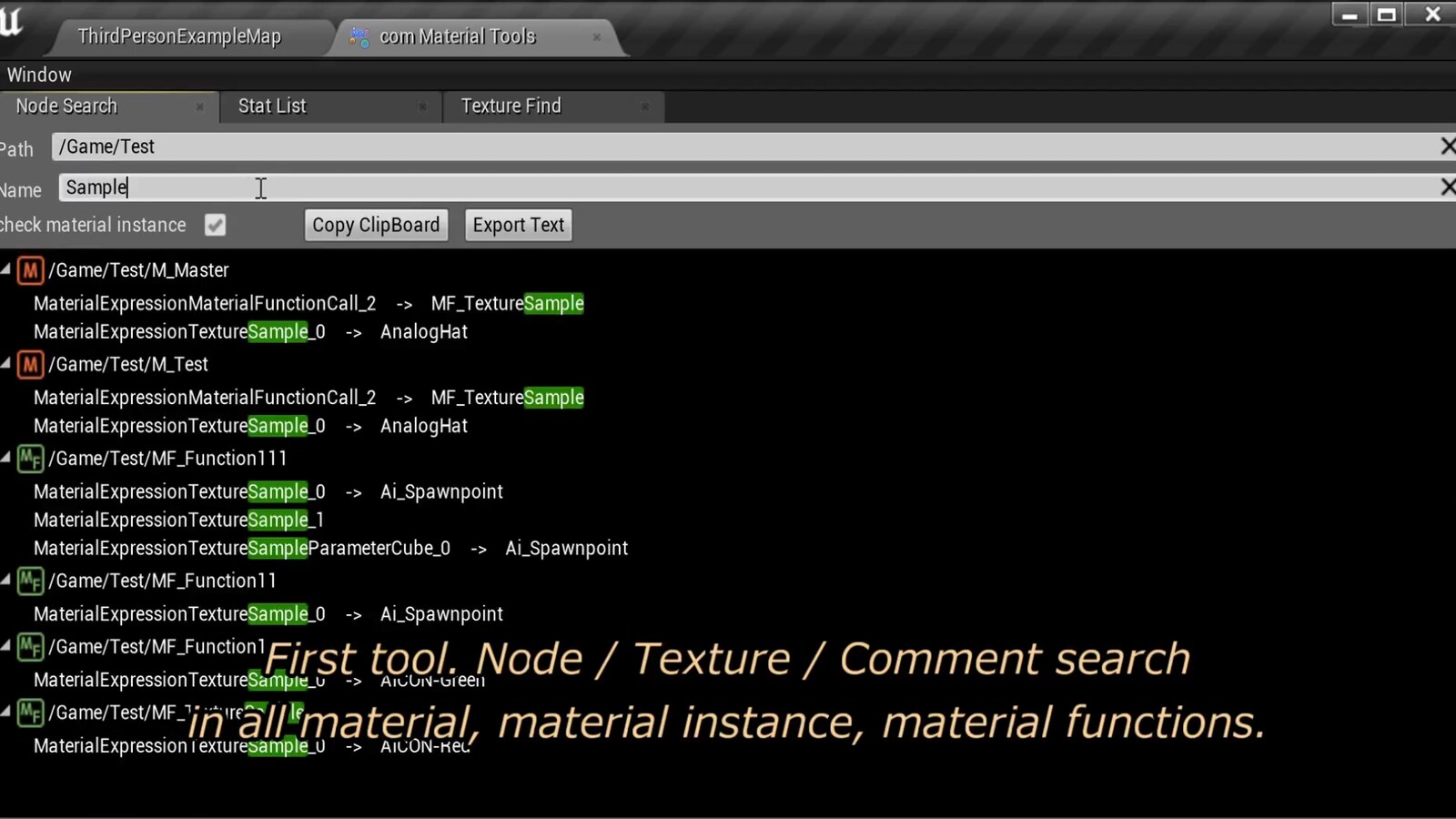The image size is (1456, 819).
Task: Toggle the check material instance checkbox
Action: (215, 225)
